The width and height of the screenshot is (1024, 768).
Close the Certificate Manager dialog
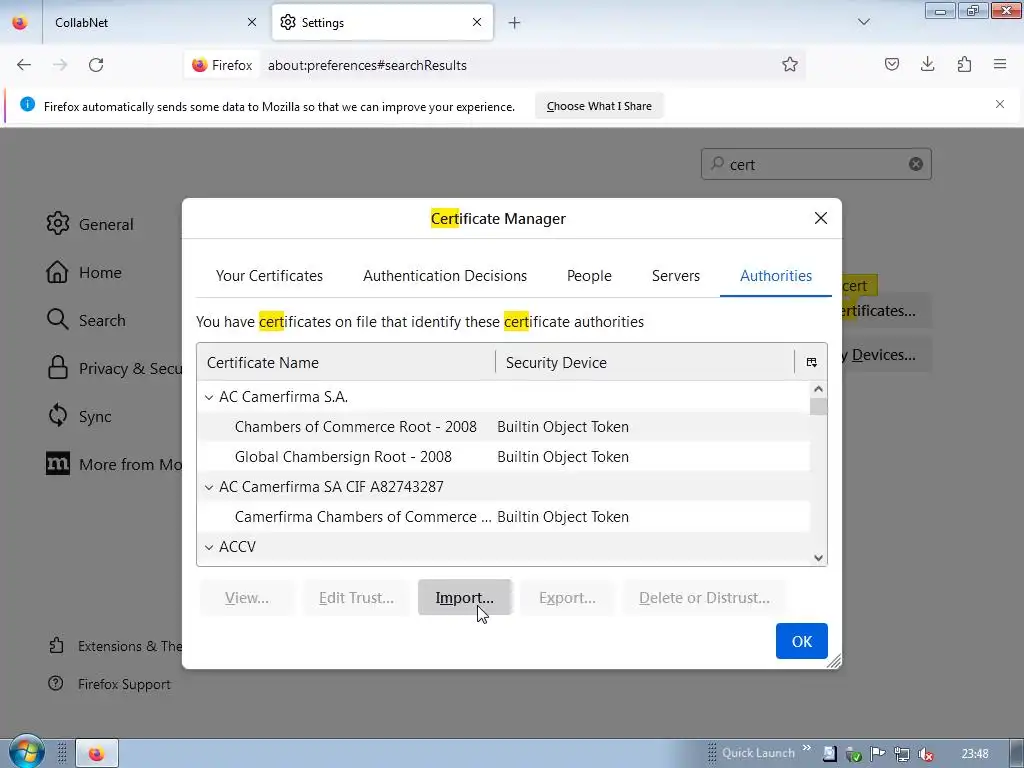pos(821,218)
